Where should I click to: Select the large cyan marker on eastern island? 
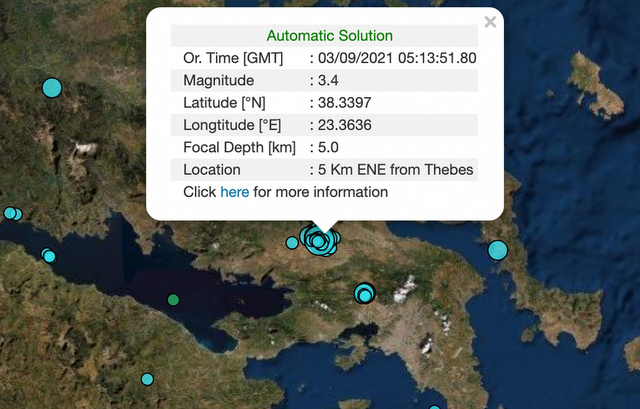[497, 250]
